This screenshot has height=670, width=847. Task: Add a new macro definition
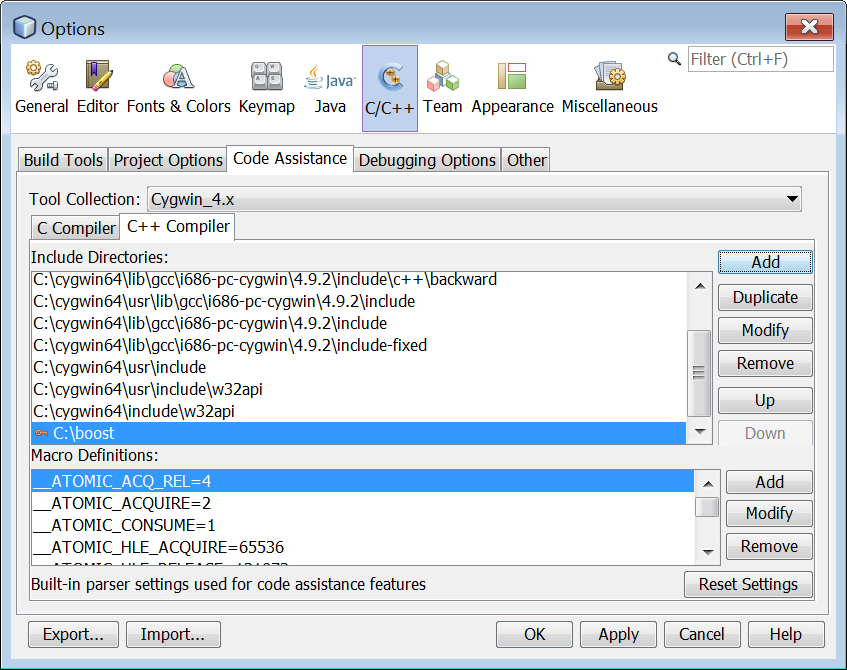(769, 482)
